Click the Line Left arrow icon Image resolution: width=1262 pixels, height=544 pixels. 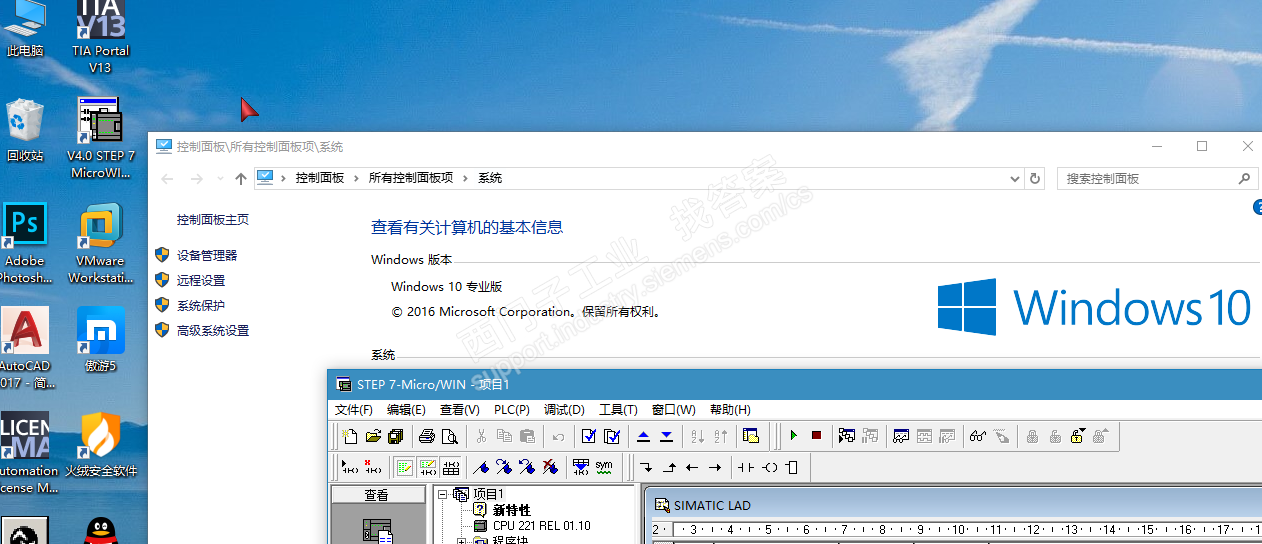coord(692,467)
